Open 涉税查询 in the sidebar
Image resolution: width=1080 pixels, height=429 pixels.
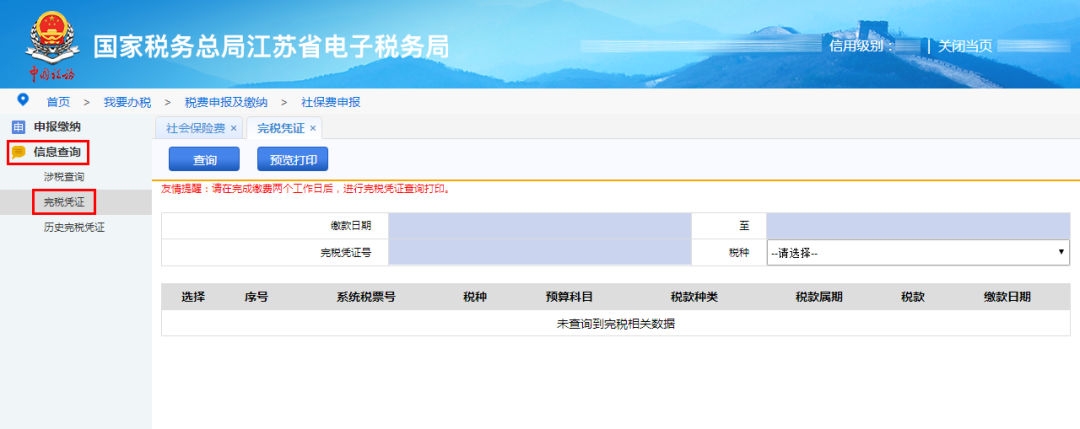pos(64,177)
